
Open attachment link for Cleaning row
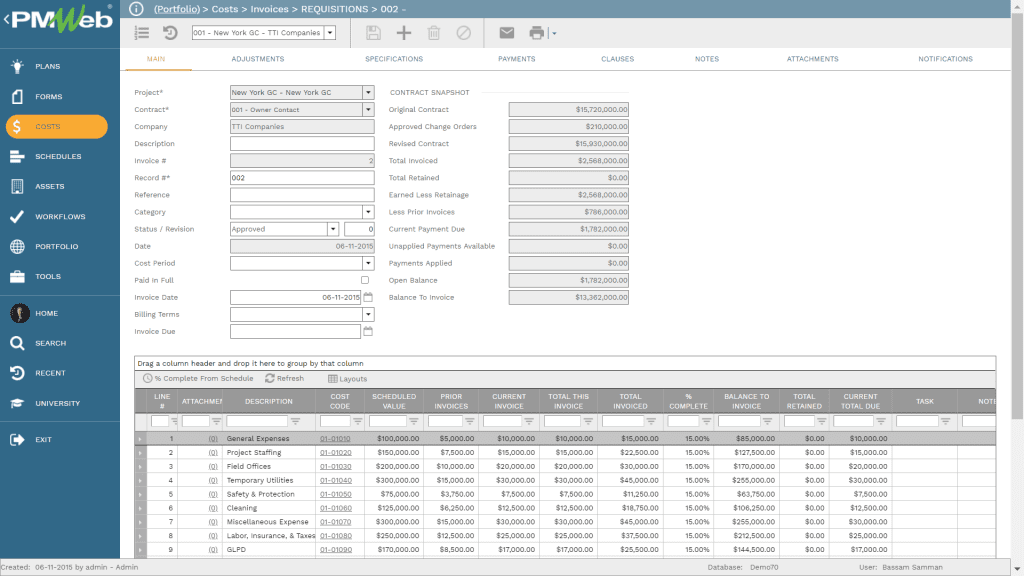pyautogui.click(x=213, y=508)
